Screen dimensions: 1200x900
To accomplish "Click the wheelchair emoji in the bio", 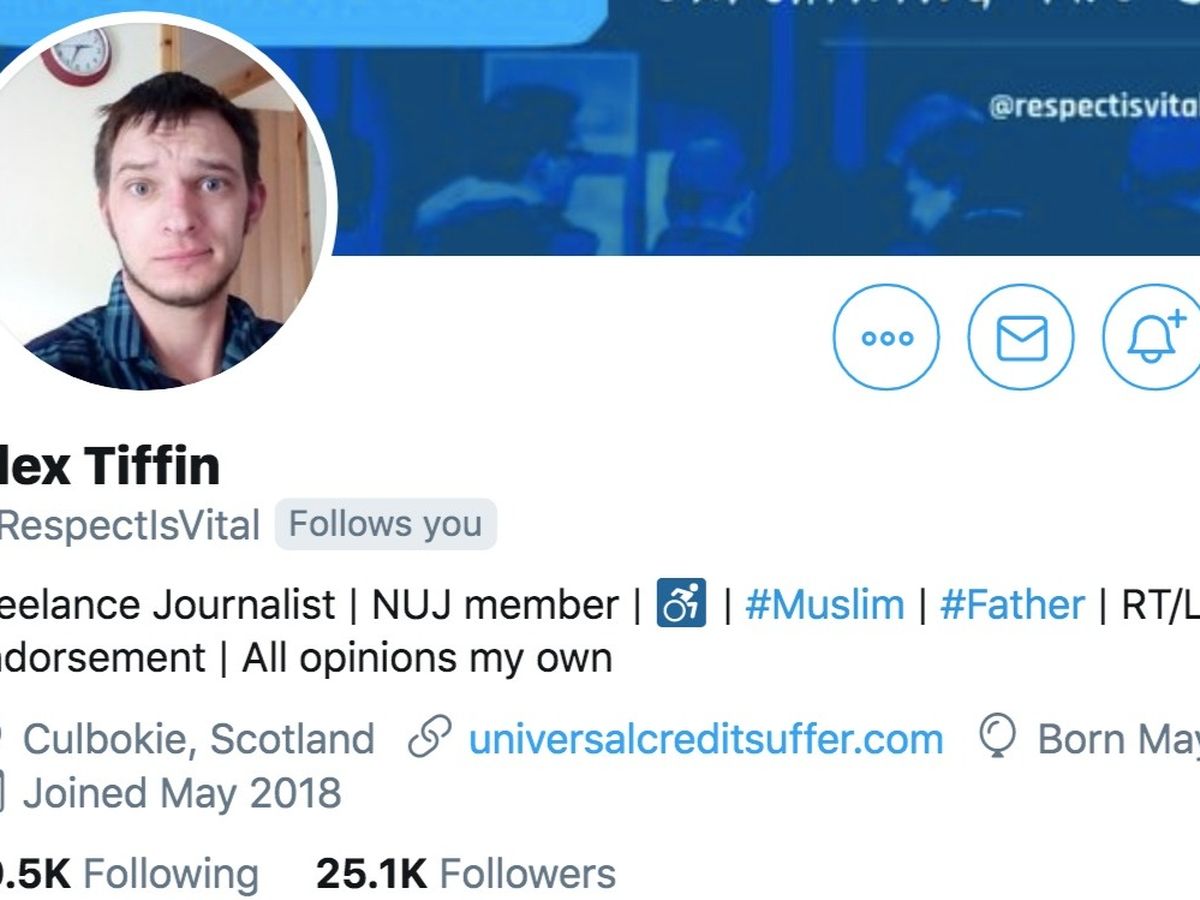I will (681, 604).
